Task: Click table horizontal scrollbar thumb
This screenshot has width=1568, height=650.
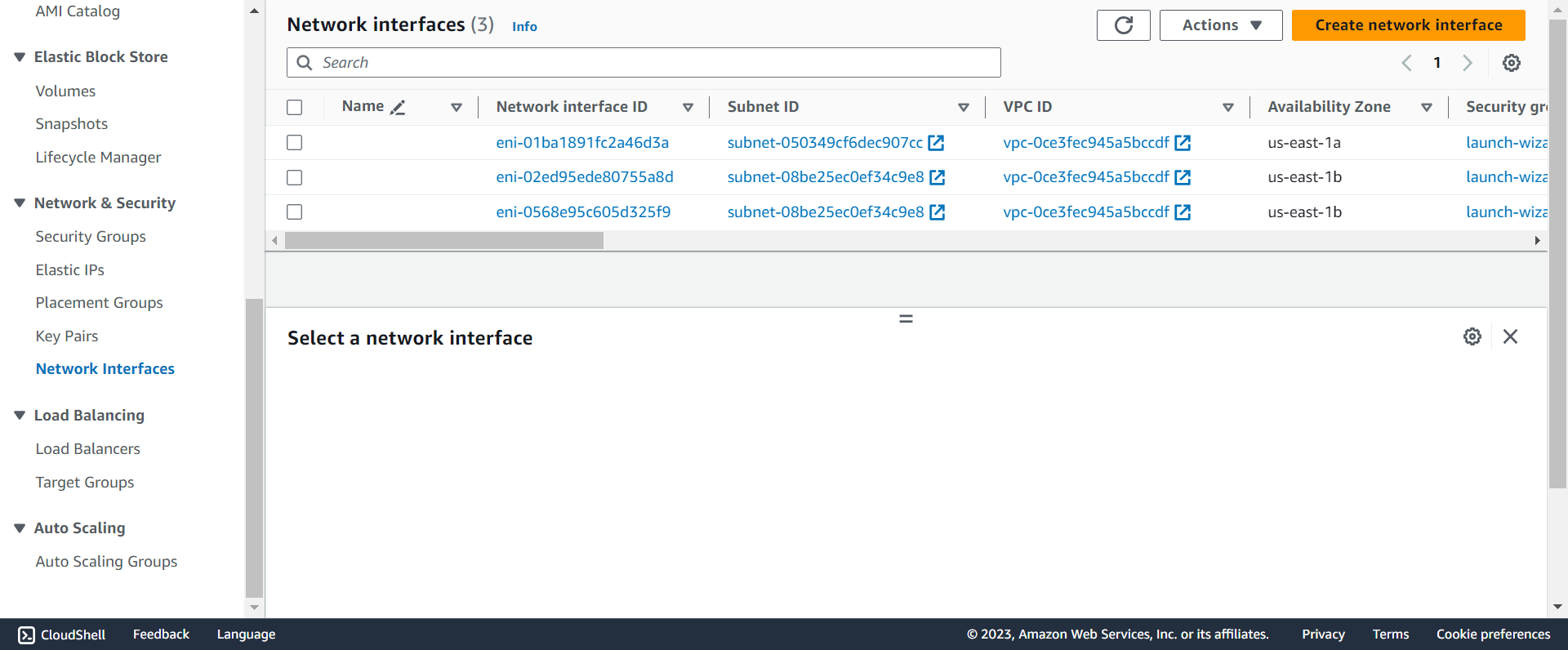Action: pyautogui.click(x=444, y=241)
